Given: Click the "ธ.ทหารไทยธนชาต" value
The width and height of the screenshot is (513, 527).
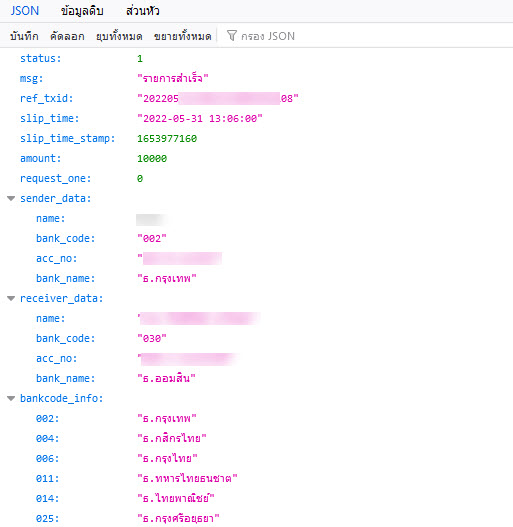Looking at the screenshot, I should (188, 478).
